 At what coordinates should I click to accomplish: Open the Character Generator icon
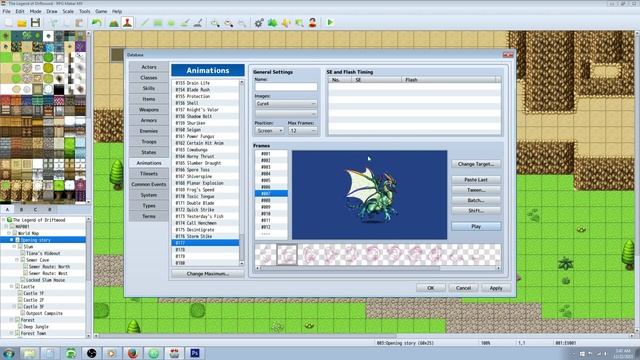click(x=313, y=23)
